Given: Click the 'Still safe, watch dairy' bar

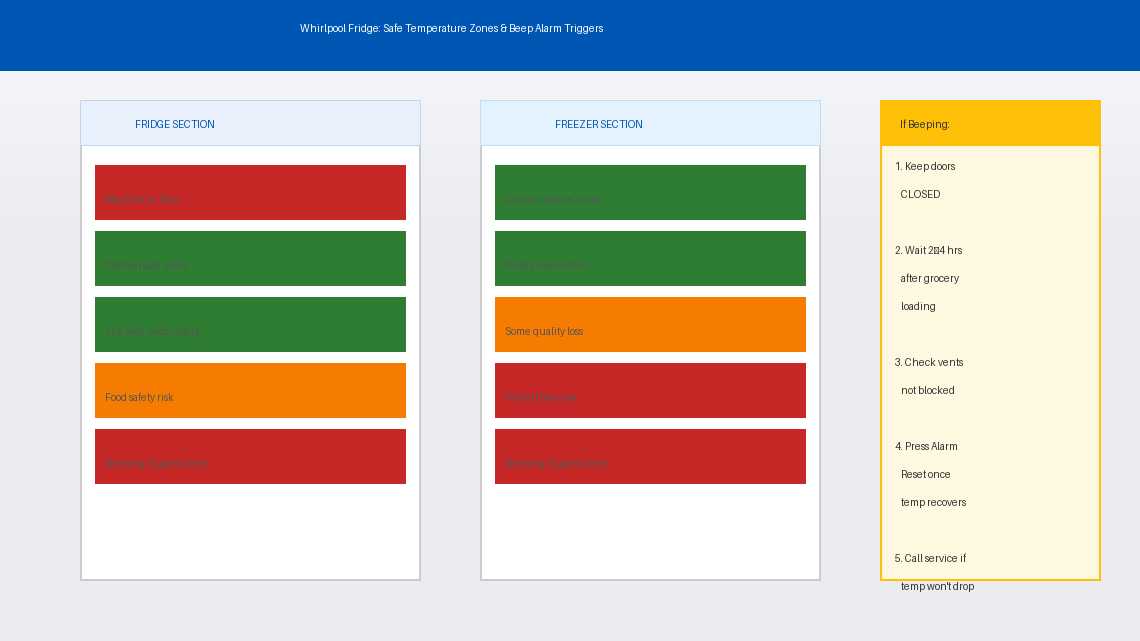Looking at the screenshot, I should (x=250, y=324).
